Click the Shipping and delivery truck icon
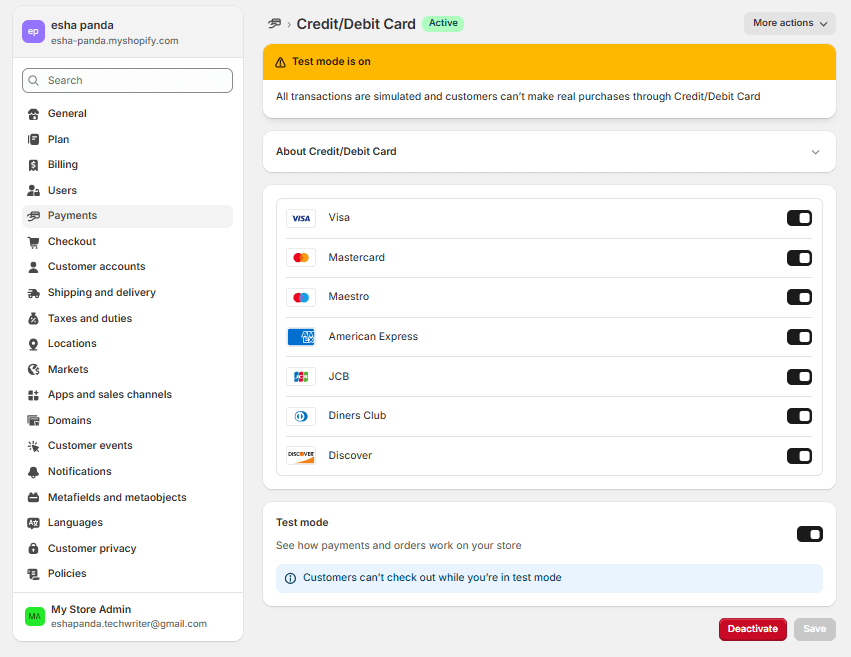 [34, 293]
